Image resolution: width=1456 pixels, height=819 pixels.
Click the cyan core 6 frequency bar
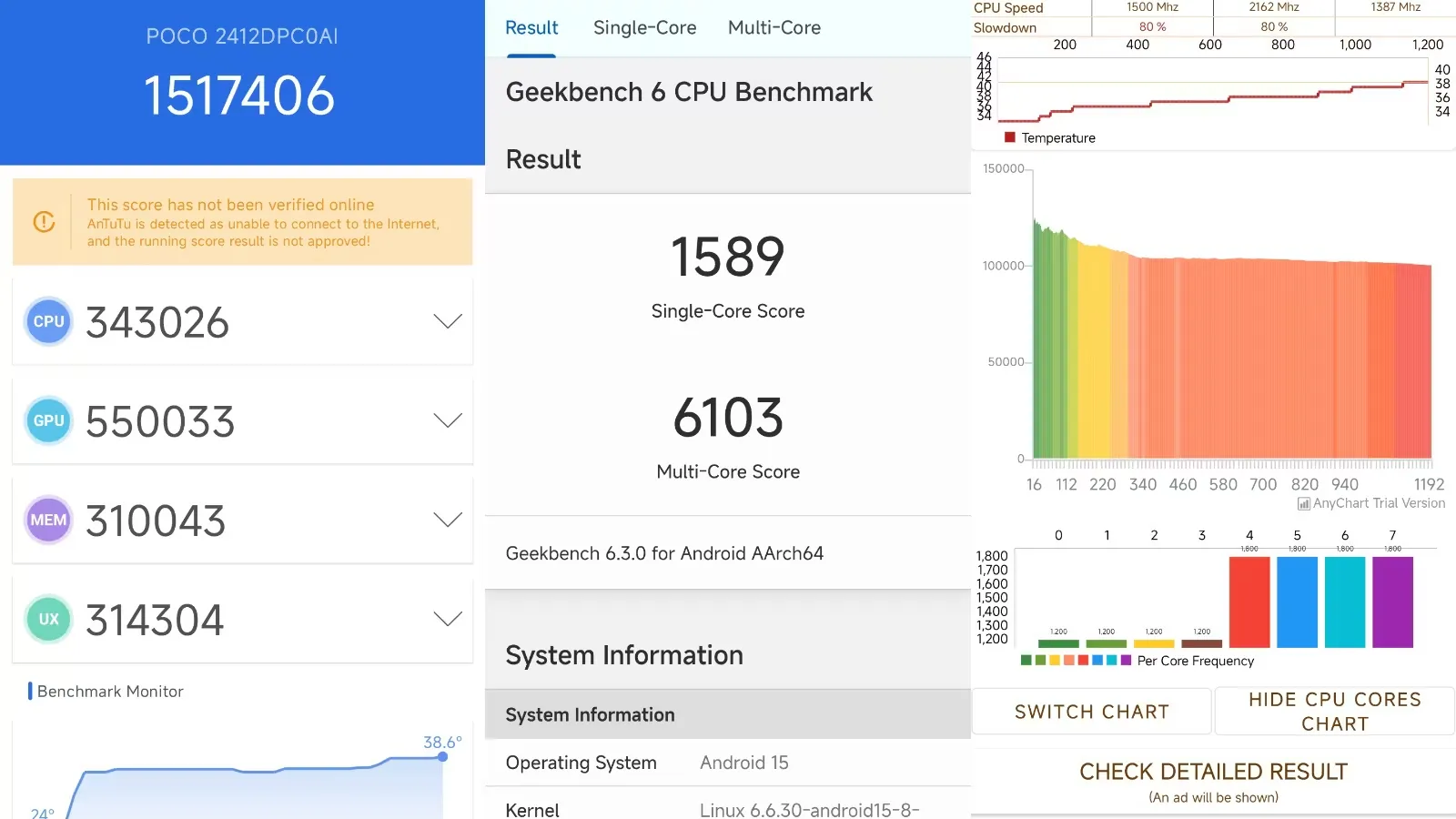click(1345, 602)
